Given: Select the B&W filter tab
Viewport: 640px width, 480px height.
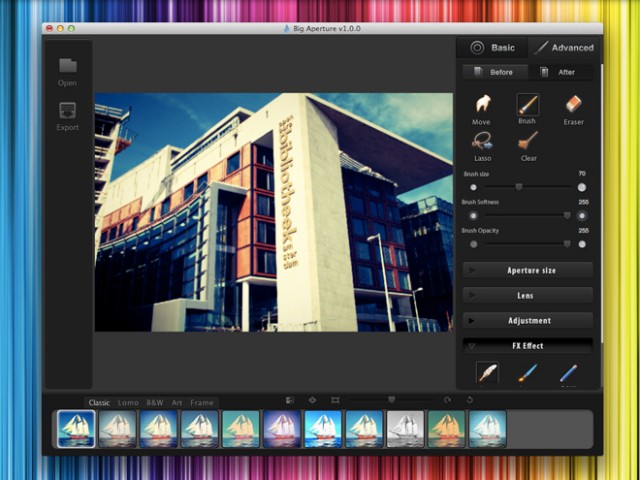Looking at the screenshot, I should [x=155, y=402].
